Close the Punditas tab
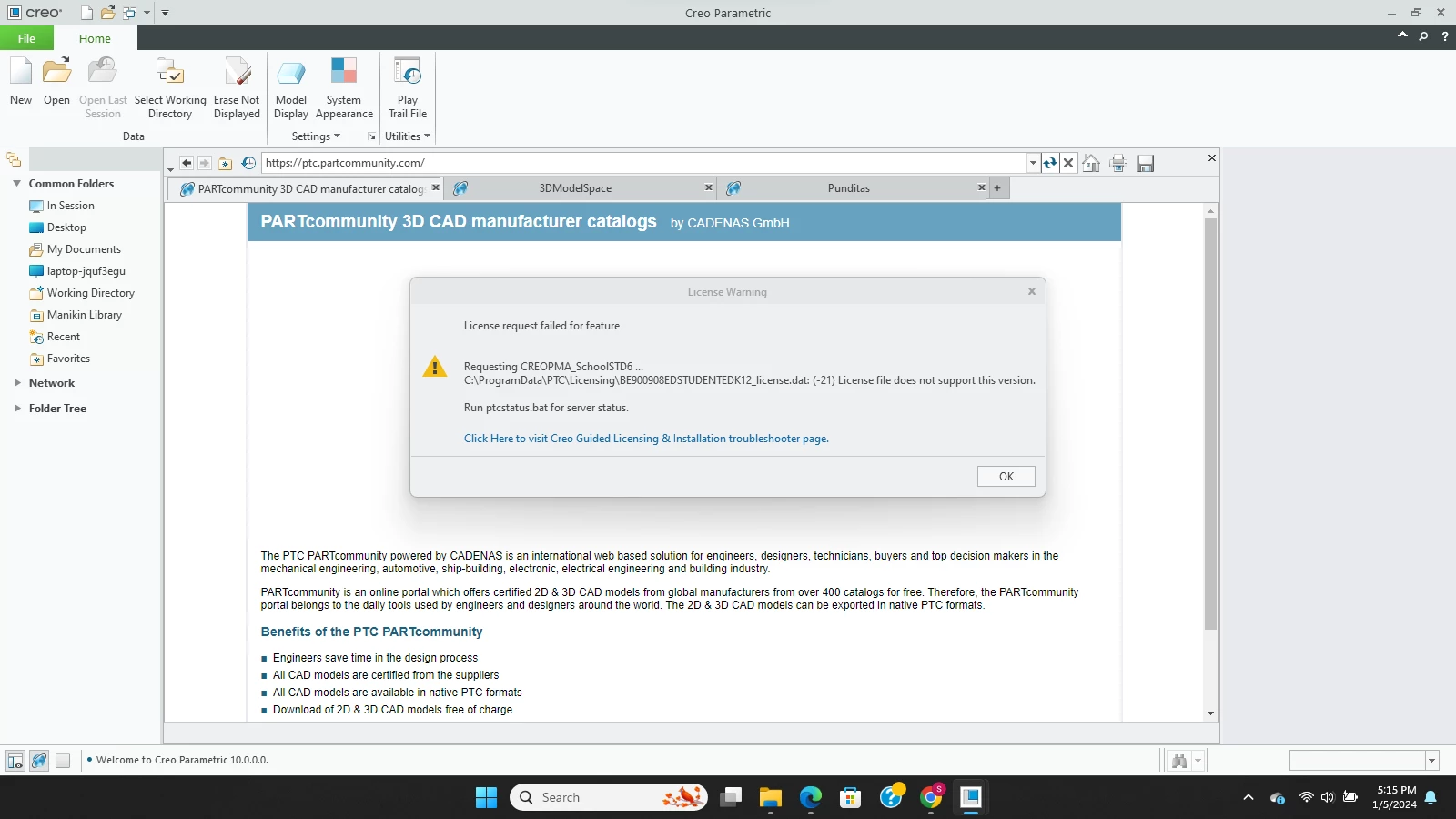 pyautogui.click(x=982, y=187)
